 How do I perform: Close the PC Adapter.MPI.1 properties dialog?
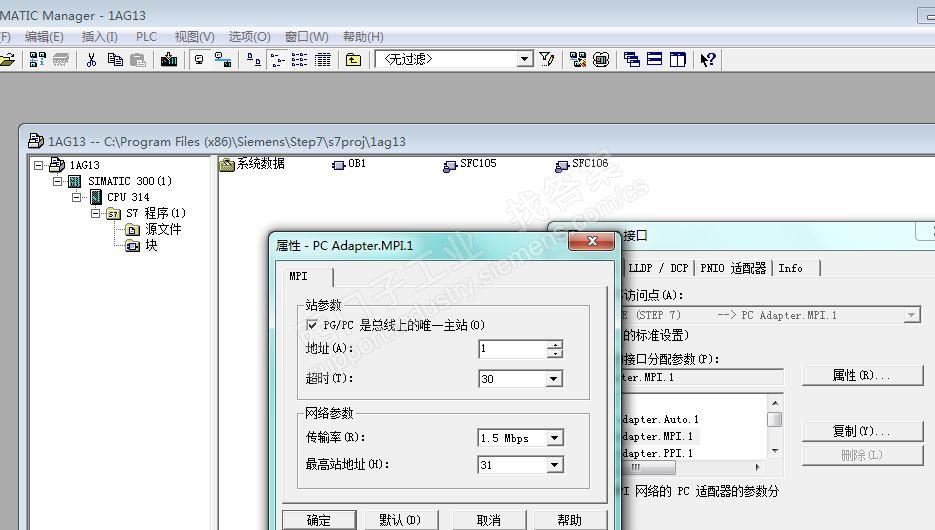592,241
